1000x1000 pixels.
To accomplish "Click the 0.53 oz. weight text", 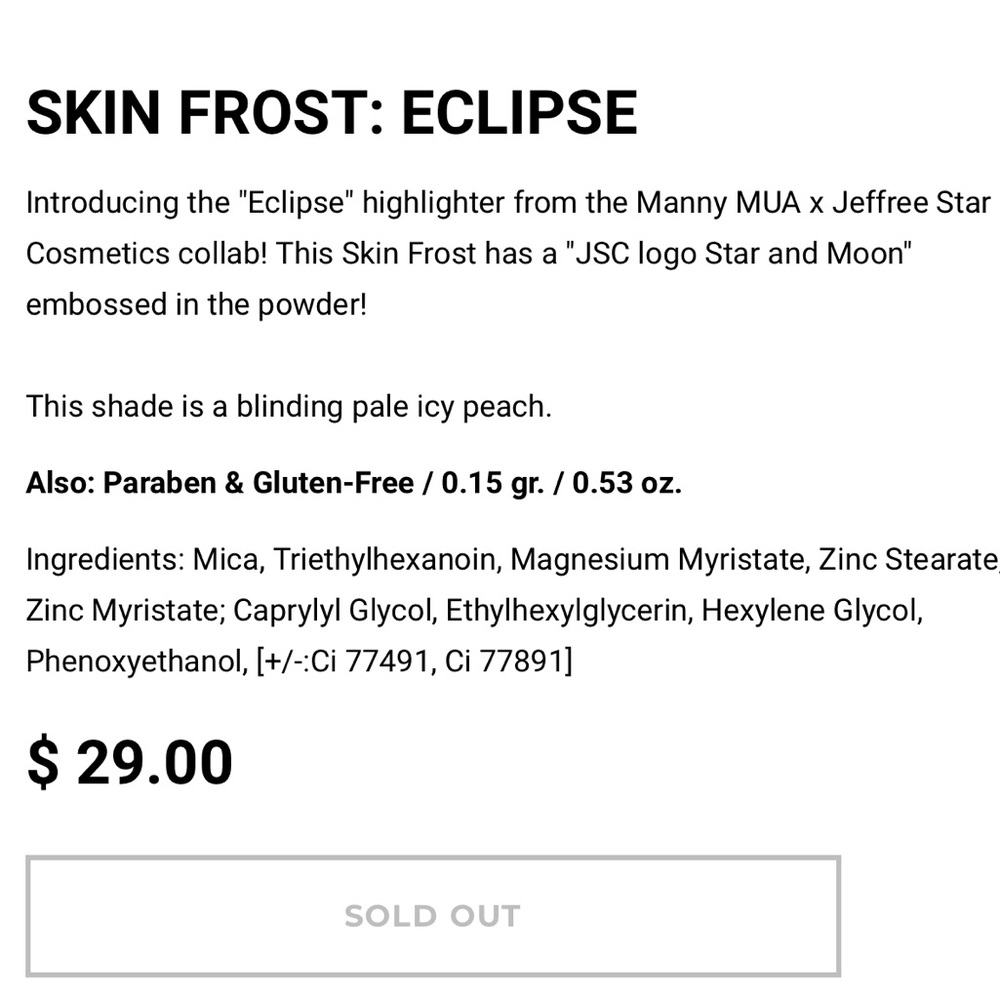I will click(x=626, y=482).
